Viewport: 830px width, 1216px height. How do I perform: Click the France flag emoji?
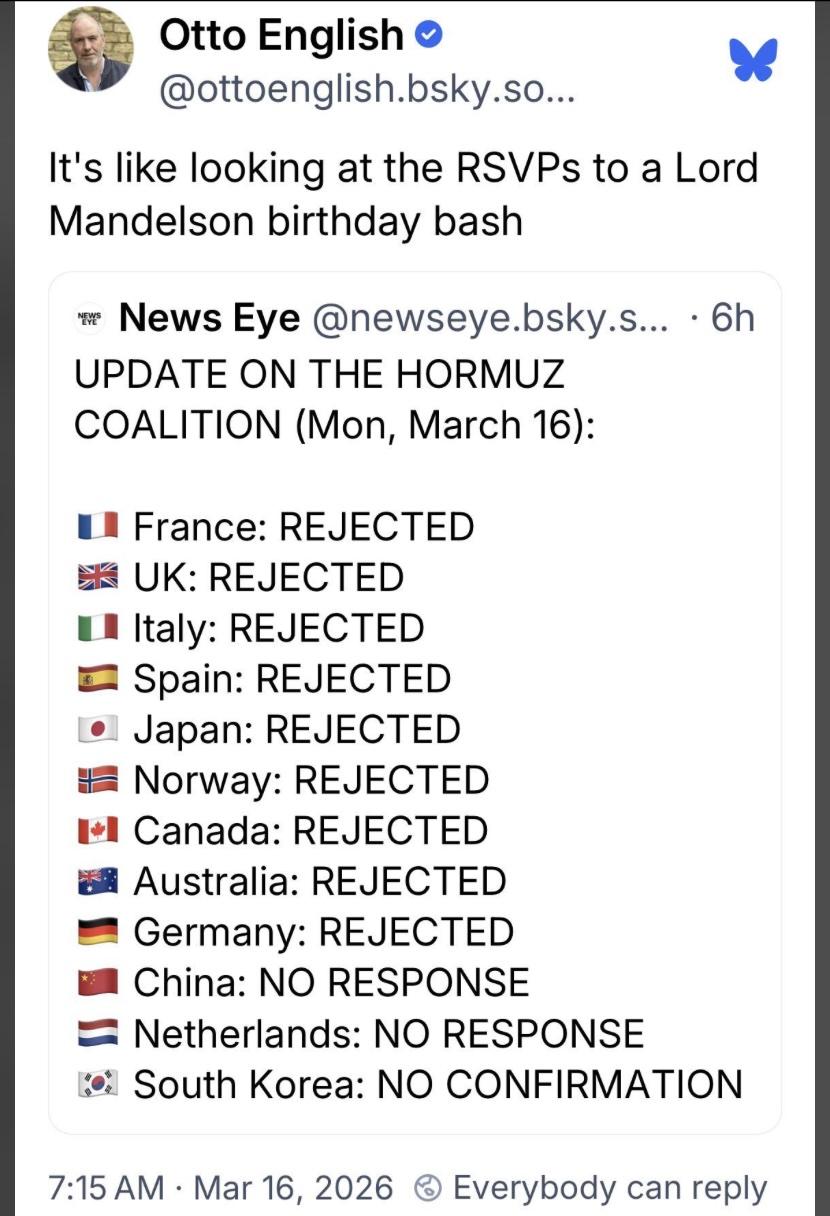(x=98, y=526)
